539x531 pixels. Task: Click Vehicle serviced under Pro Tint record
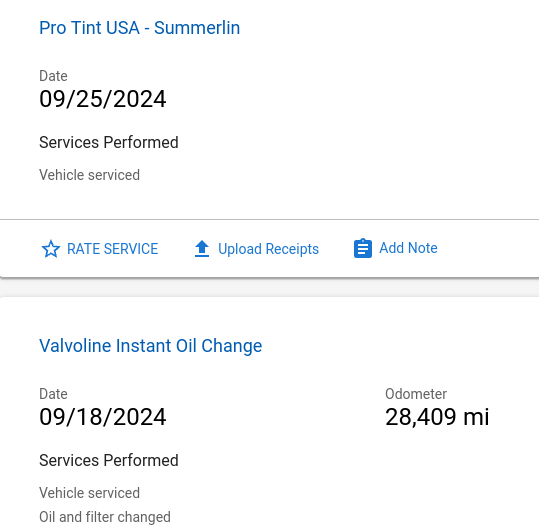pyautogui.click(x=89, y=175)
